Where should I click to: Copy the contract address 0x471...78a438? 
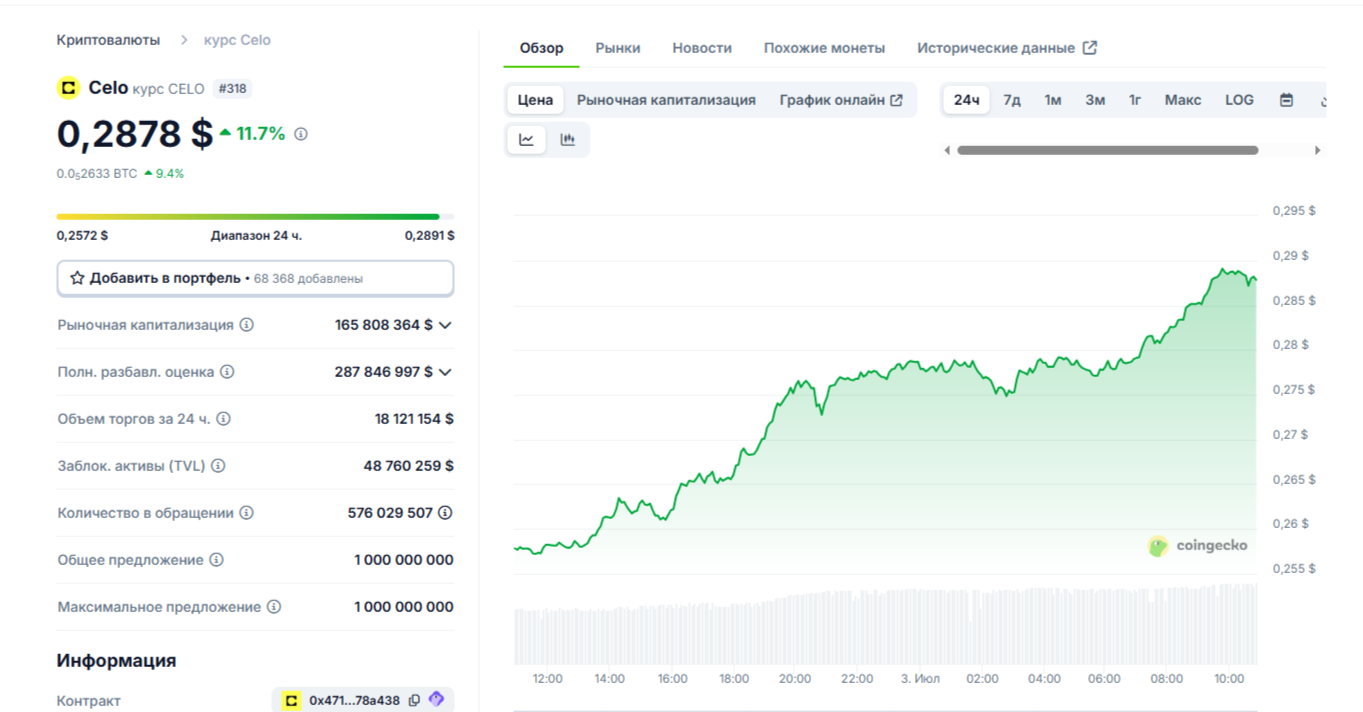coord(414,701)
